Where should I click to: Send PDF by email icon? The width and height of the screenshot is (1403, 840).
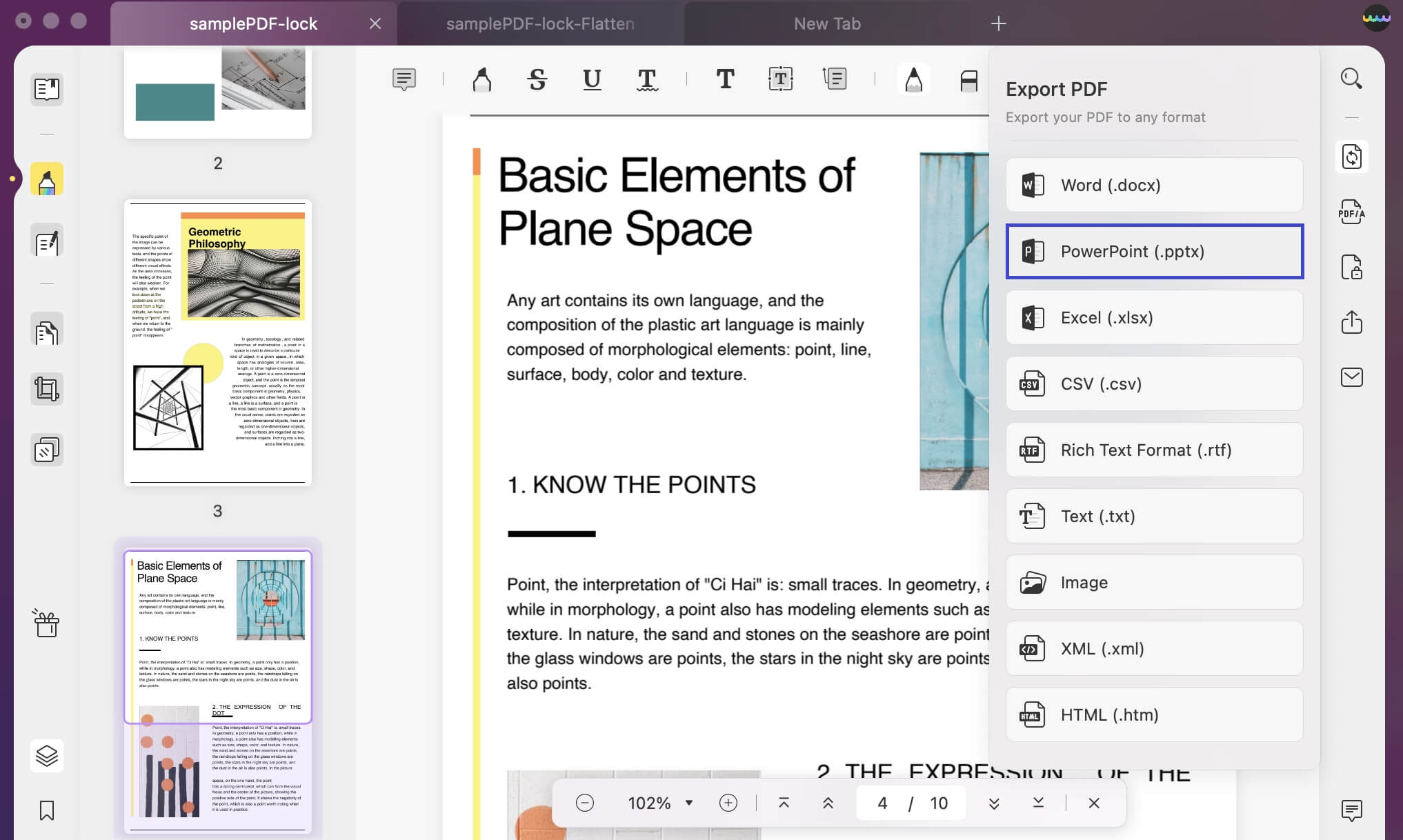point(1351,377)
